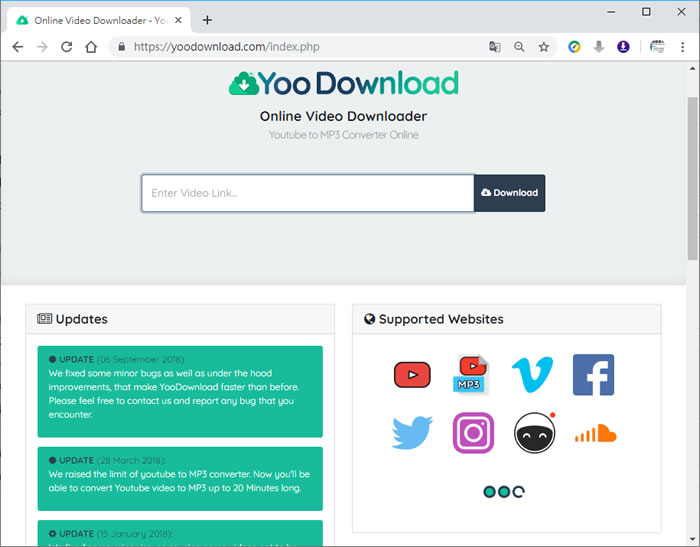This screenshot has width=700, height=547.
Task: Focus the Enter Video Link field
Action: point(308,193)
